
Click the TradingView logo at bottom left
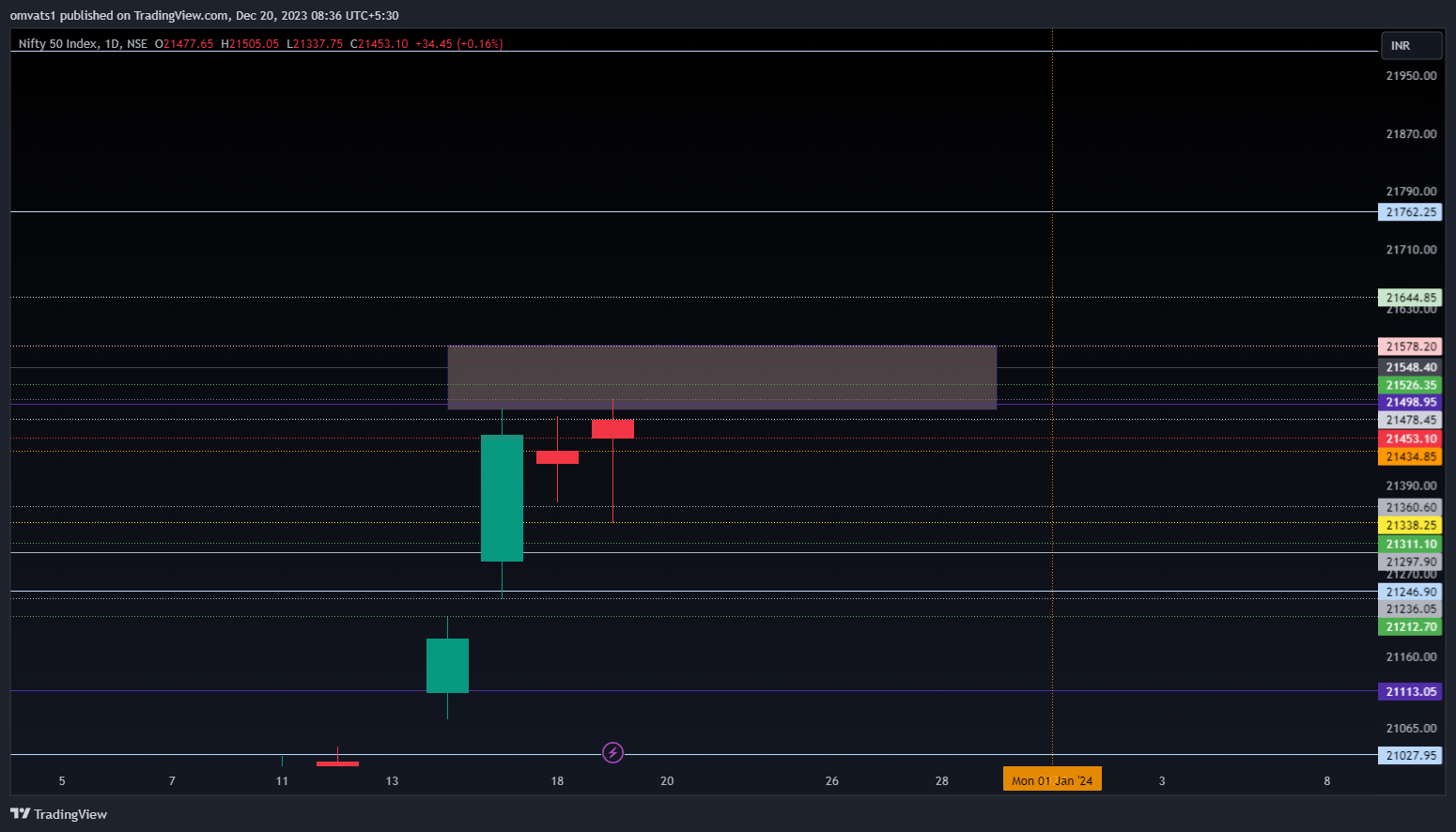click(58, 814)
